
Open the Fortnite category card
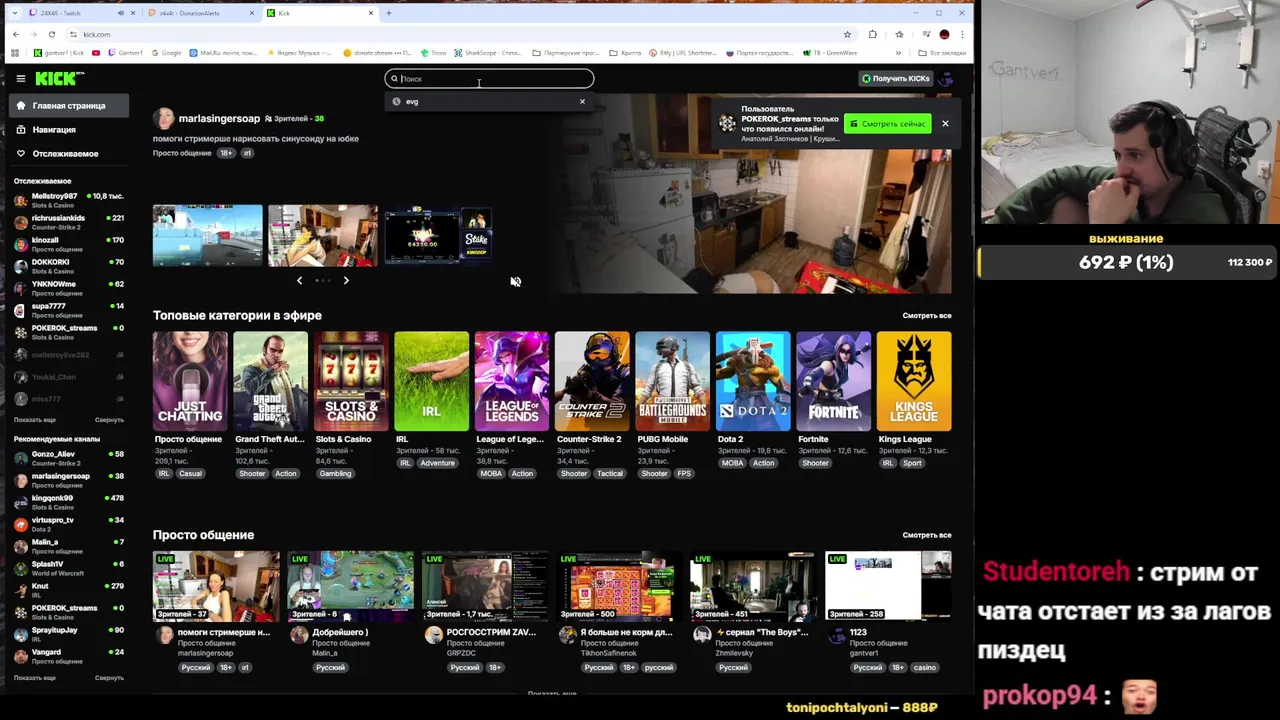pos(833,381)
